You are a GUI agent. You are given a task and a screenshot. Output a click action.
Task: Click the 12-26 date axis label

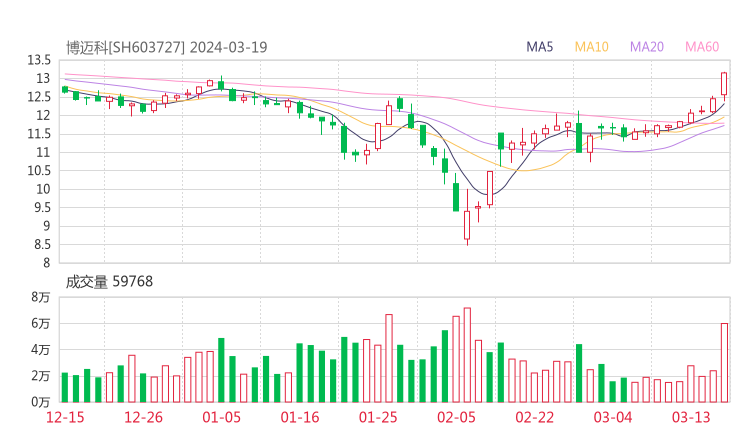[x=143, y=417]
